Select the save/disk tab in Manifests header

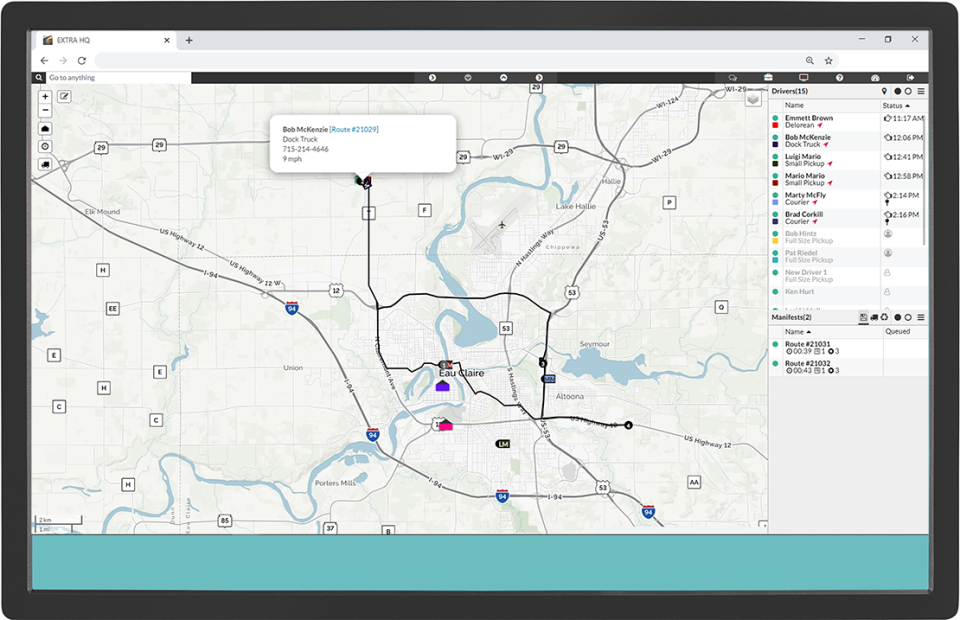[863, 318]
